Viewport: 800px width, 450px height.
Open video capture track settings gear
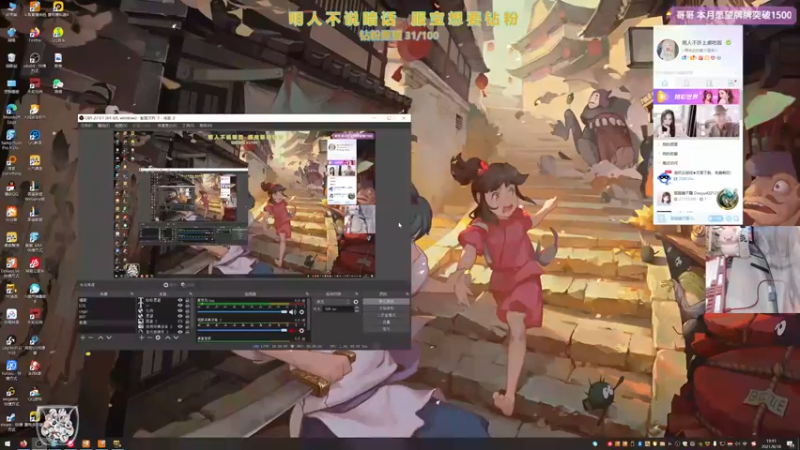click(302, 331)
